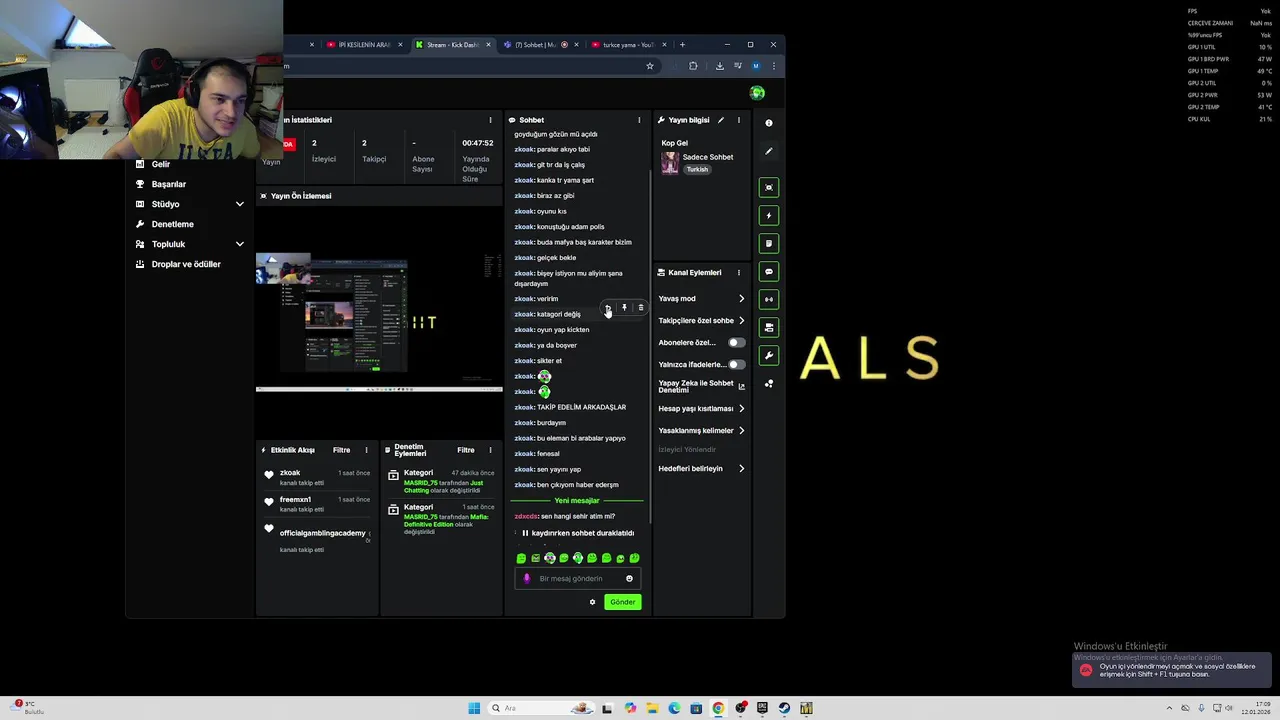Click the 'Sadece Sohbet' category name
The image size is (1280, 720).
[707, 157]
